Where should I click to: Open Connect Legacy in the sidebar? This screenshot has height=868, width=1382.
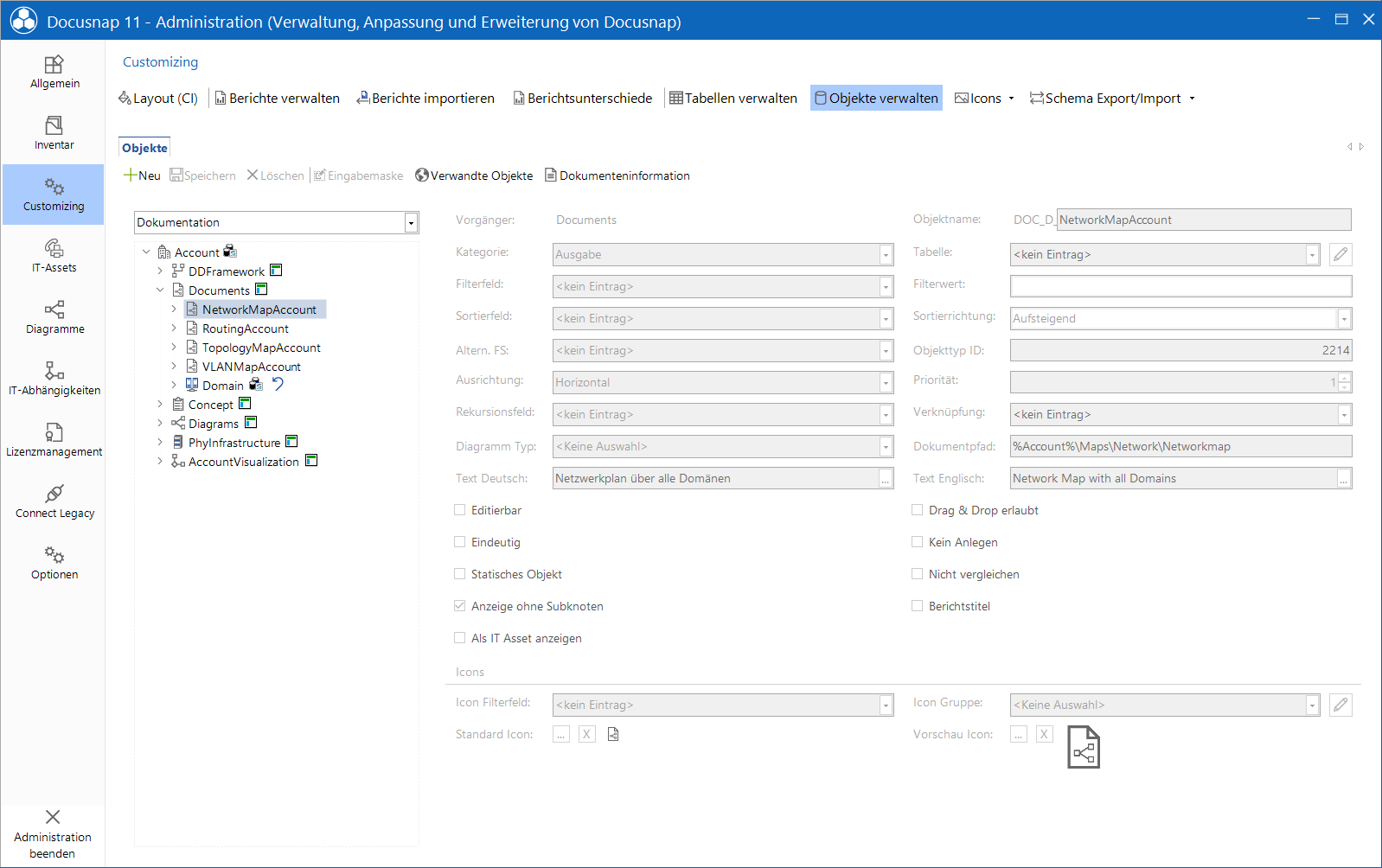point(54,501)
